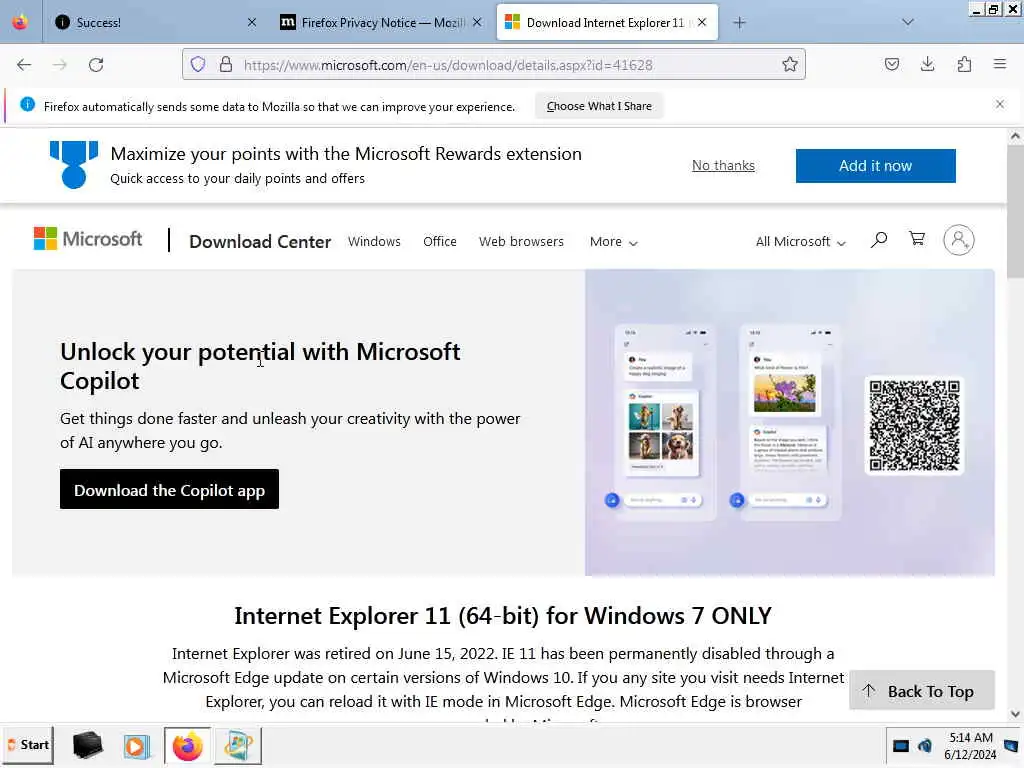1024x768 pixels.
Task: Open the Windows menu in Download Center
Action: [x=374, y=242]
